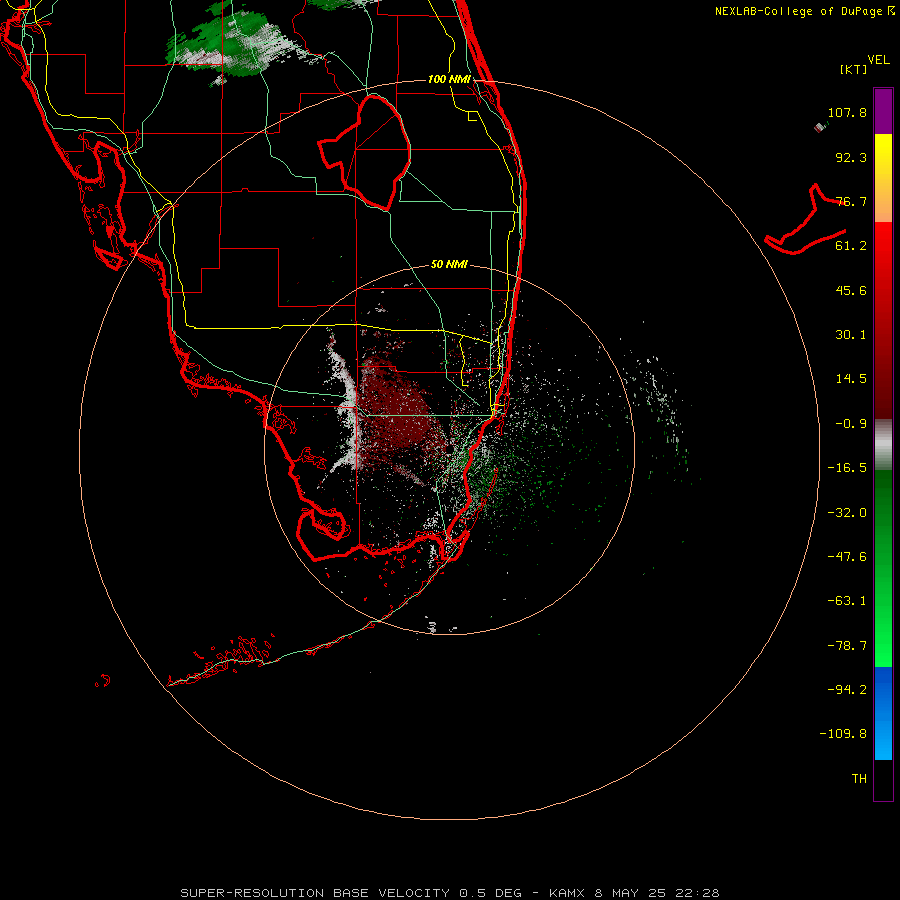The width and height of the screenshot is (900, 900).
Task: Click the -78.7 velocity scale value
Action: [847, 646]
